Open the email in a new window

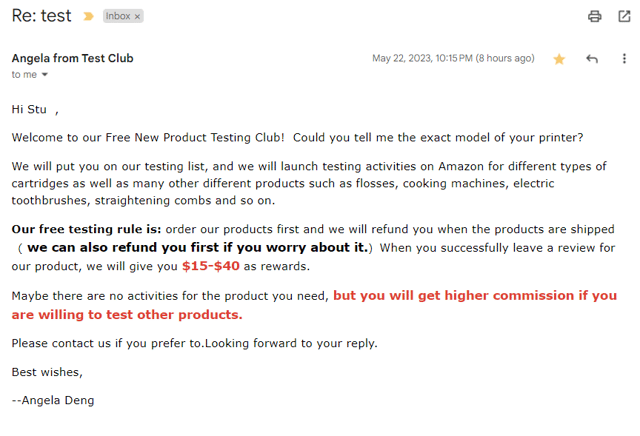[x=624, y=16]
